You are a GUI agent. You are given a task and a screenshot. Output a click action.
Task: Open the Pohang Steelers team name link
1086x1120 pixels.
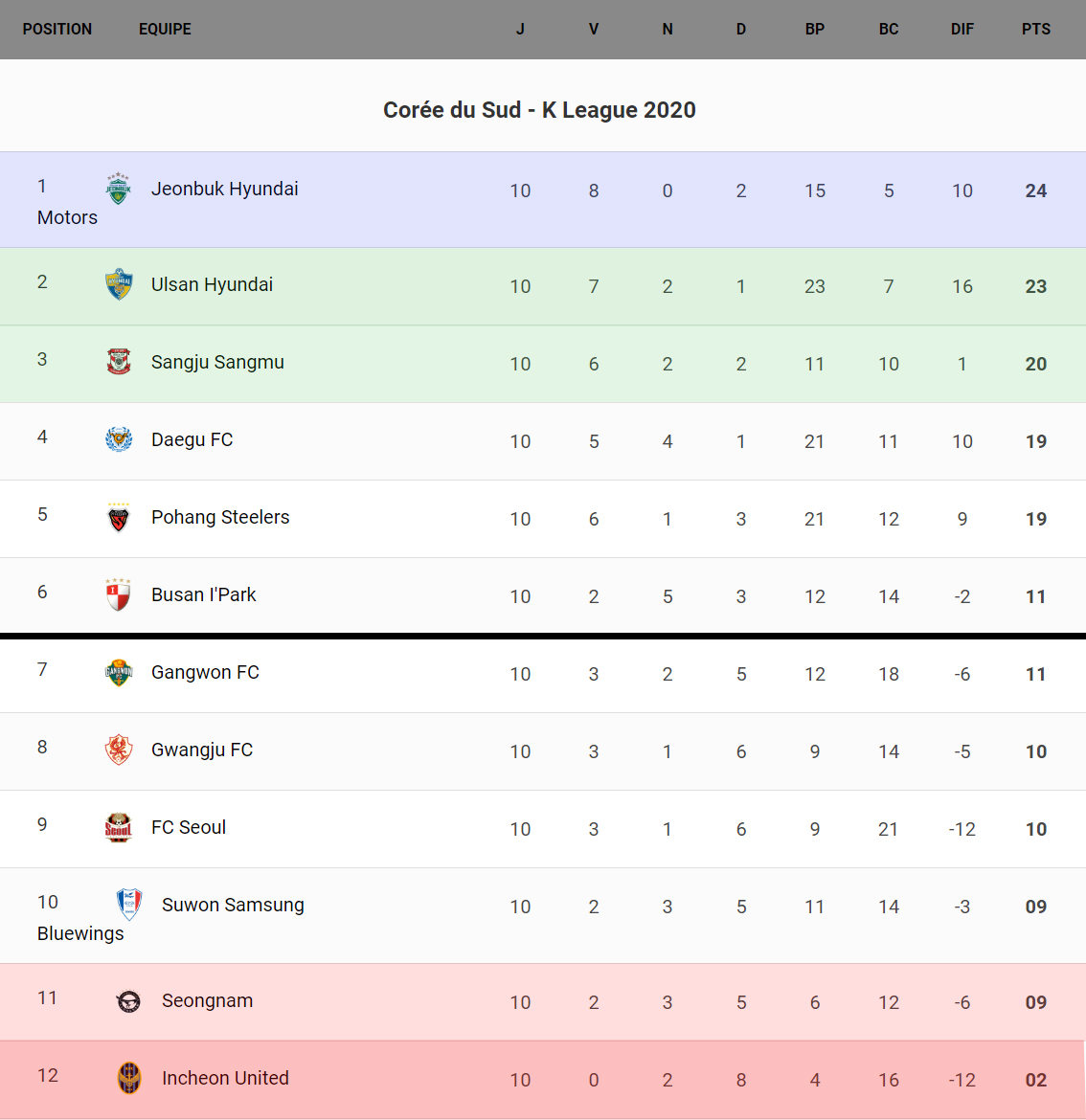point(220,517)
